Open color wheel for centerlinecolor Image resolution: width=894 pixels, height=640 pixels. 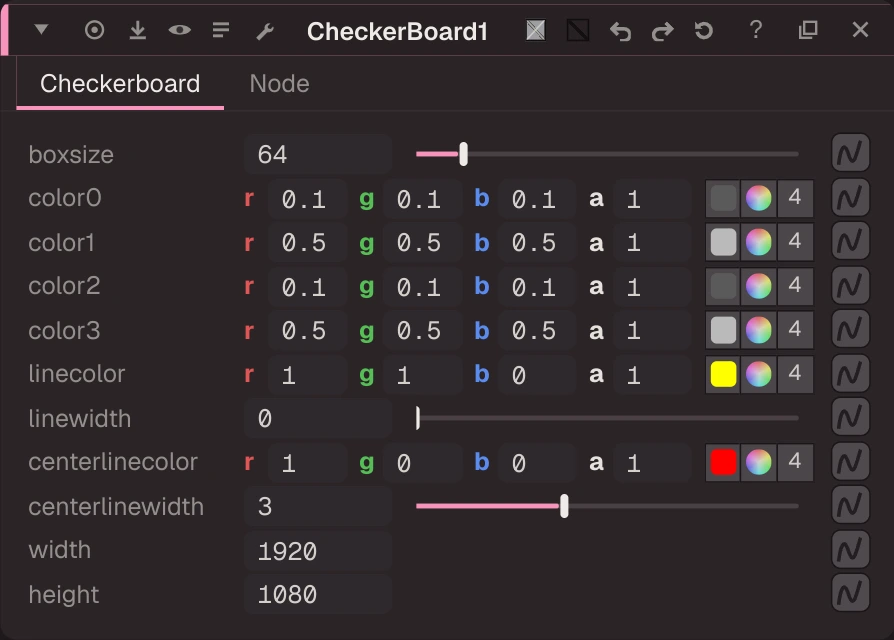click(x=758, y=462)
